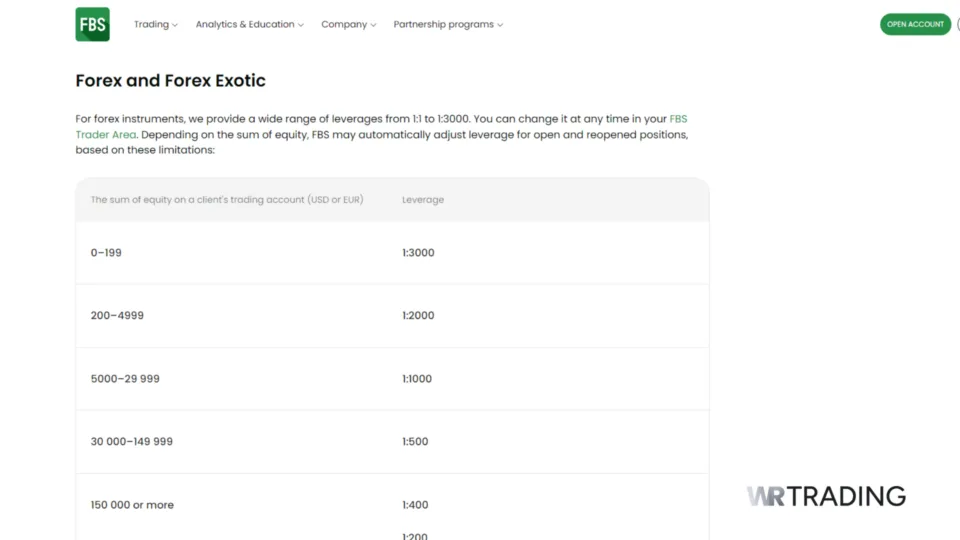Expand the Analytics & Education chevron
Viewport: 960px width, 540px height.
[x=301, y=25]
